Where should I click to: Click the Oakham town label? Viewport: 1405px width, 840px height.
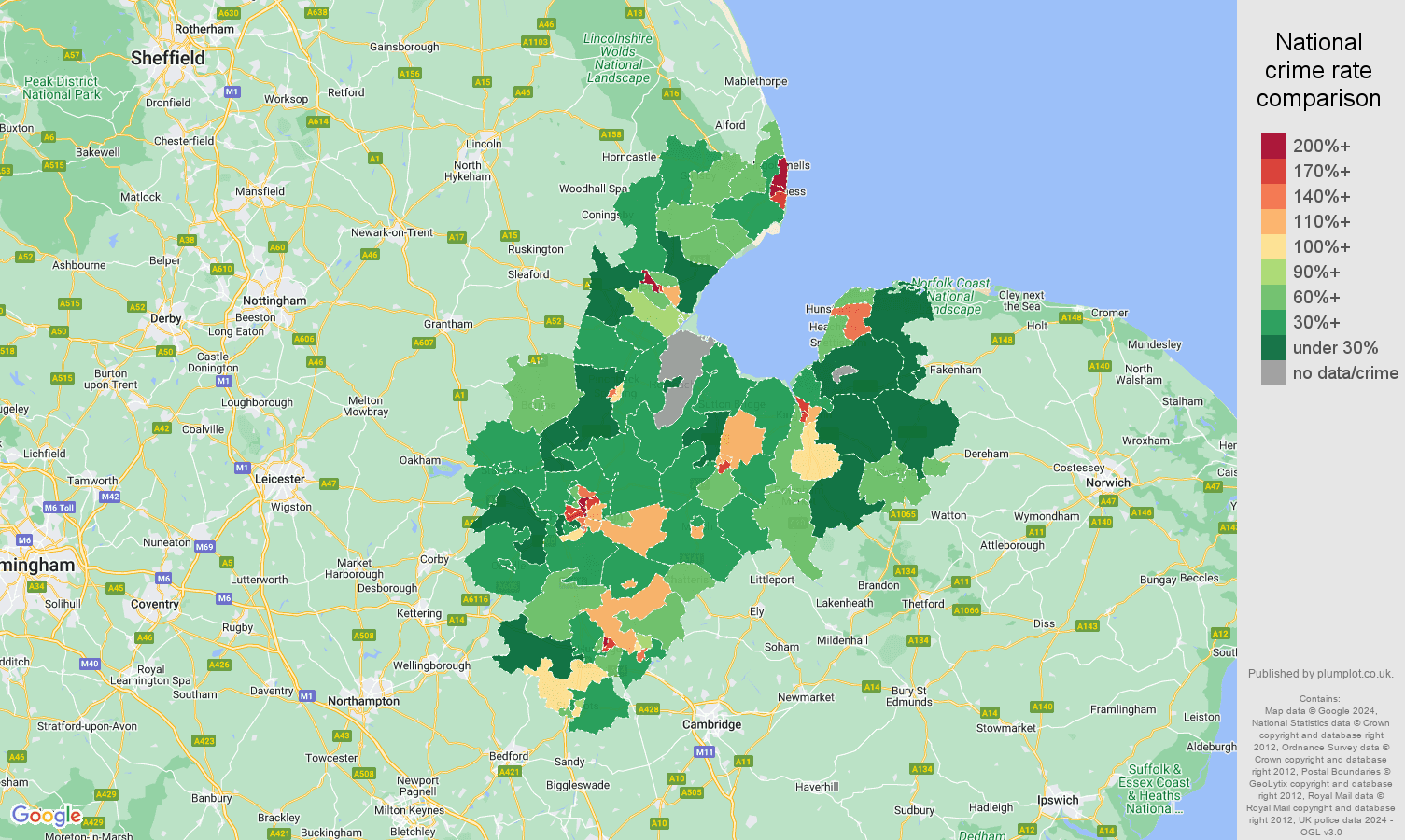pos(420,460)
